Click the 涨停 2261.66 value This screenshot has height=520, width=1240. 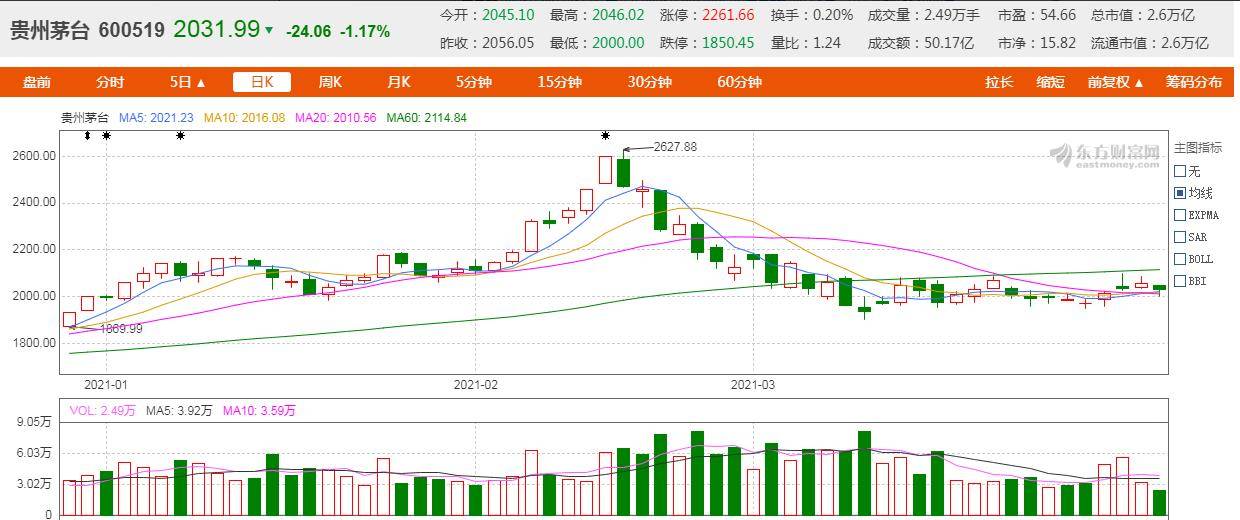pos(728,15)
